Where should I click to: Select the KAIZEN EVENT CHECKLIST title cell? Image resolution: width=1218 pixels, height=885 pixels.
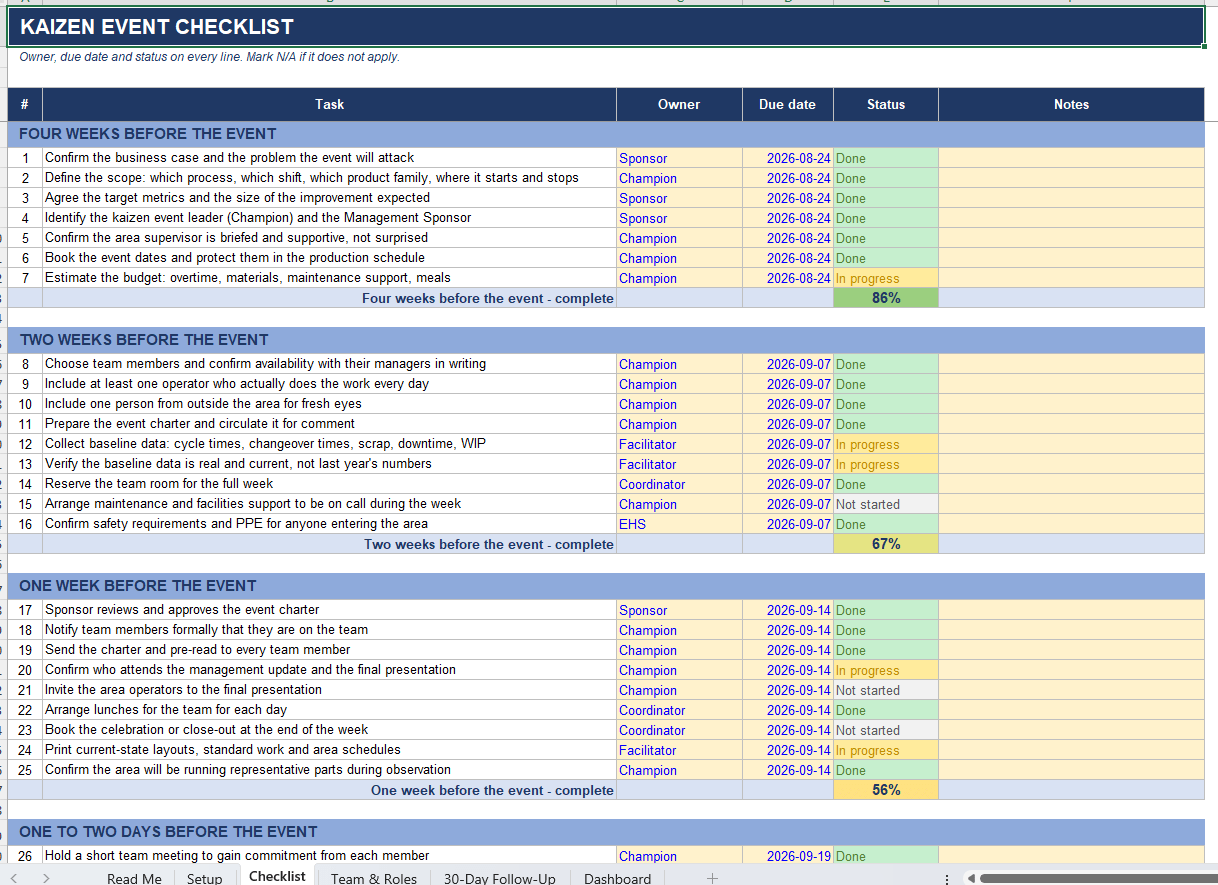[606, 27]
